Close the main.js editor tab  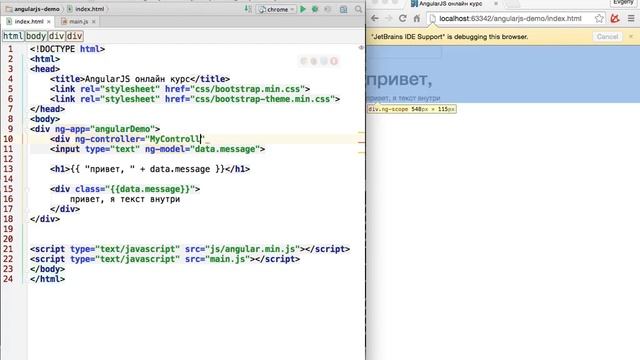click(x=93, y=22)
